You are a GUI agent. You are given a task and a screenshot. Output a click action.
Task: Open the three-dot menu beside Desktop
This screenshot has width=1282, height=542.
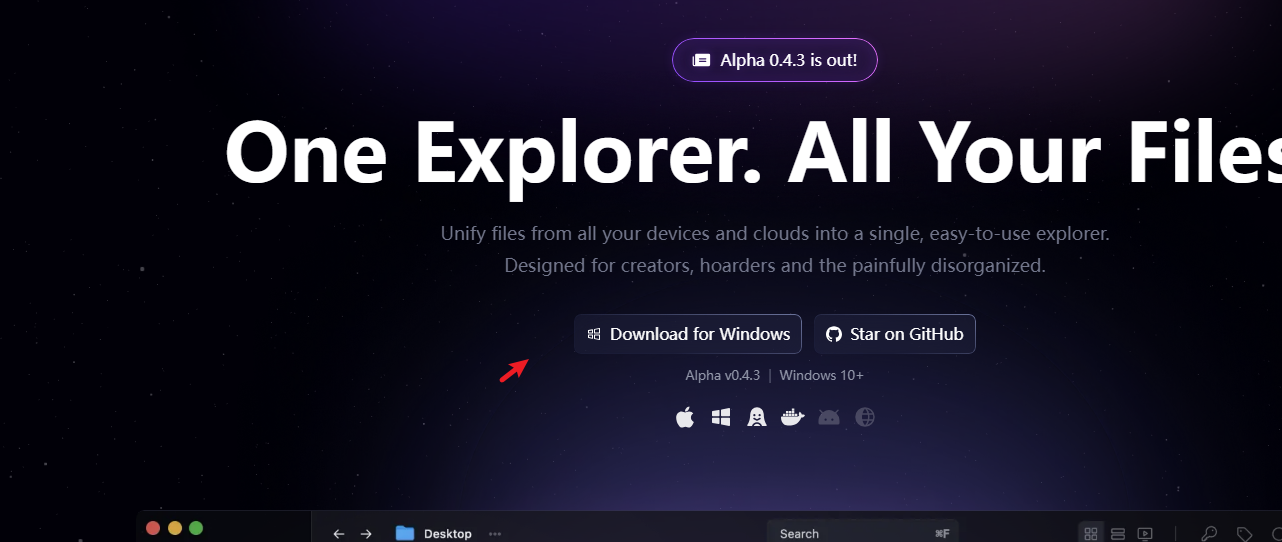click(x=495, y=534)
